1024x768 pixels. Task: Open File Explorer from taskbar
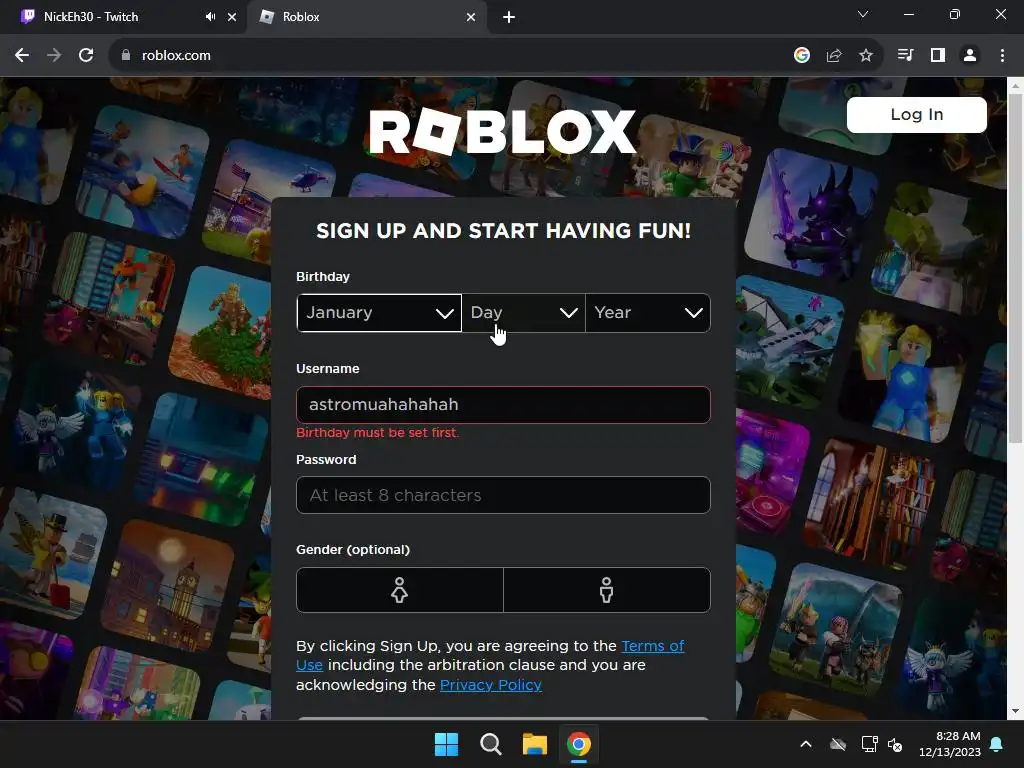535,744
